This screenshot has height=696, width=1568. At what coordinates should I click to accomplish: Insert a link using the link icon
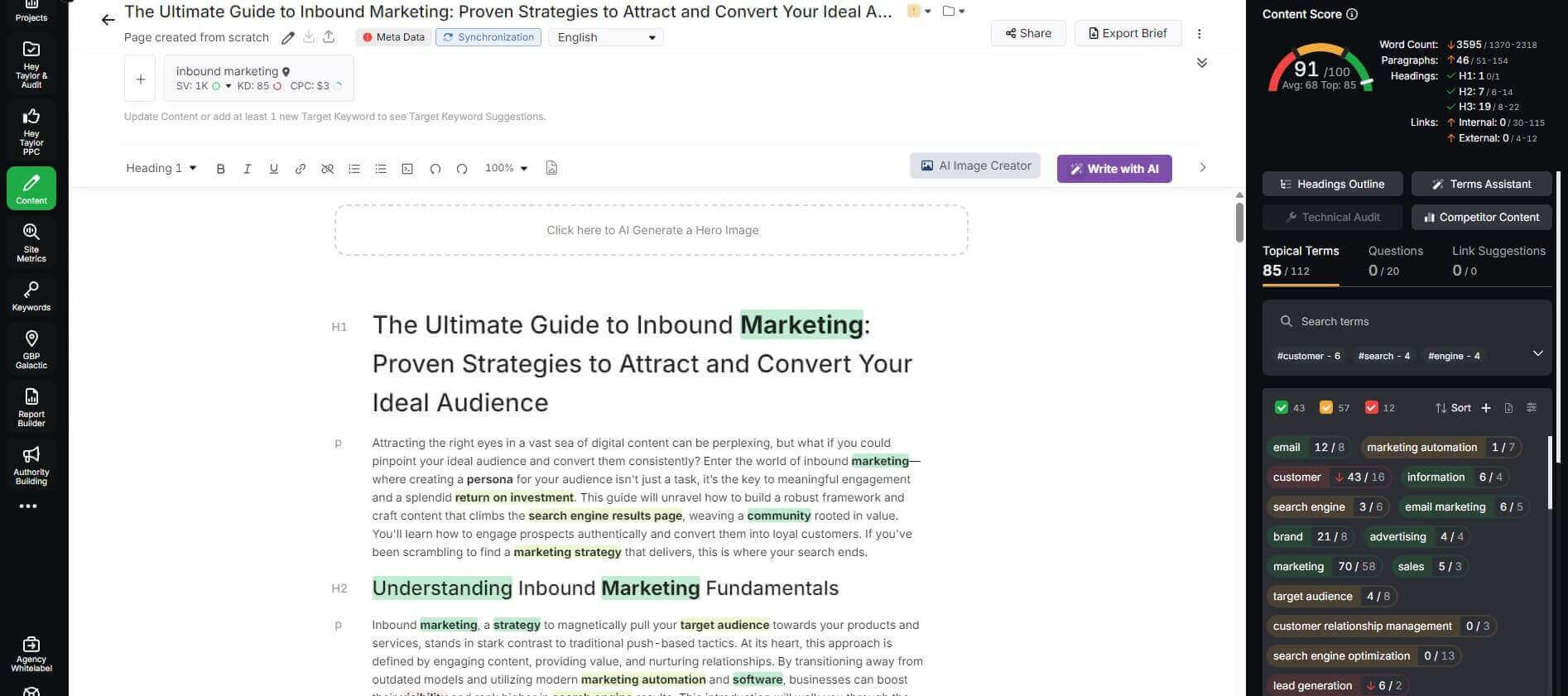click(x=301, y=169)
